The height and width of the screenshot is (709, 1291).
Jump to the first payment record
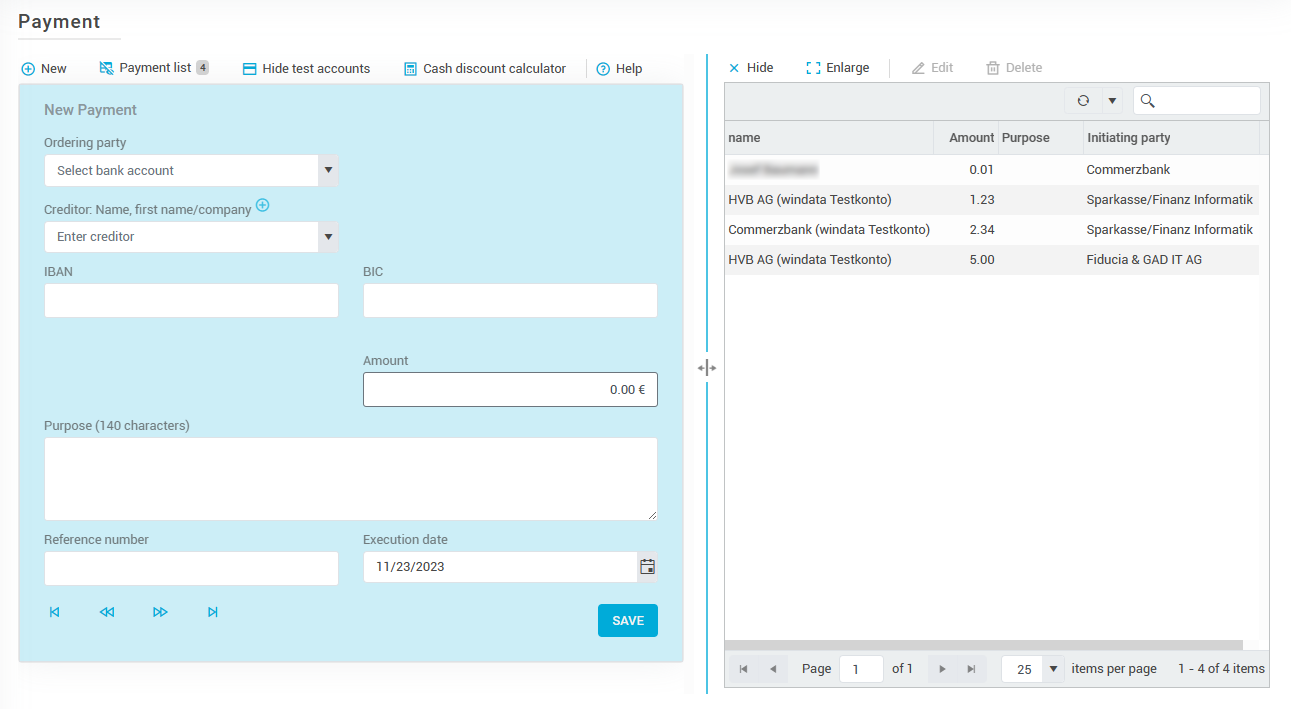click(55, 612)
